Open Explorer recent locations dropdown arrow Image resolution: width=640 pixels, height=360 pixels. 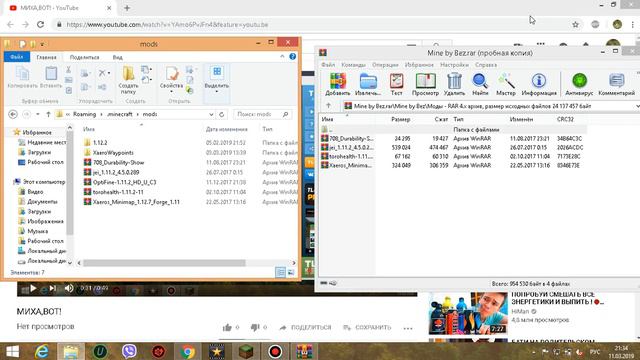click(38, 114)
